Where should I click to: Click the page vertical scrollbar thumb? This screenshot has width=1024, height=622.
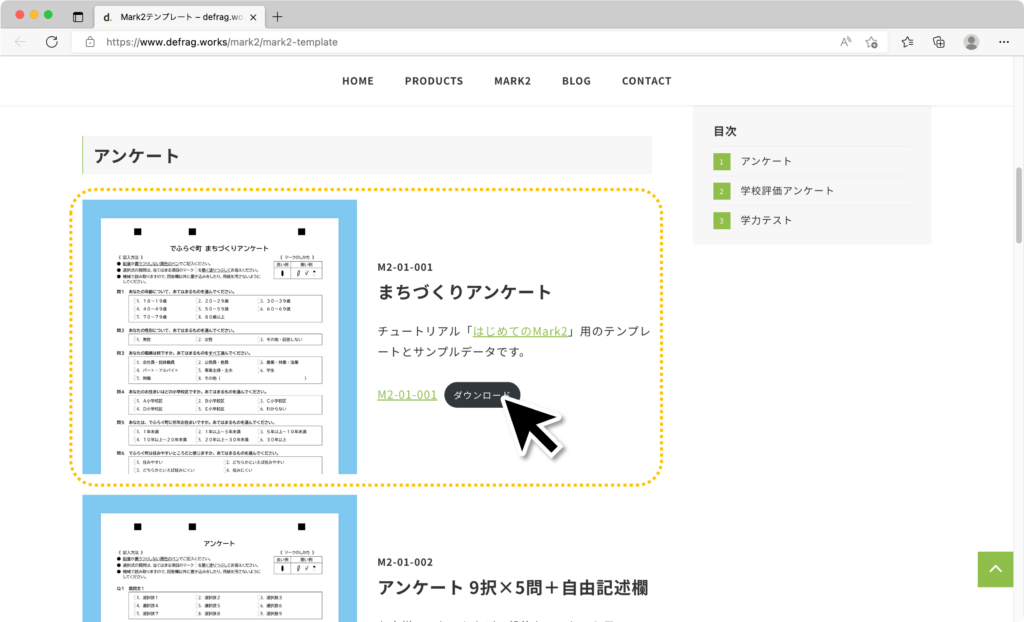click(x=1018, y=205)
